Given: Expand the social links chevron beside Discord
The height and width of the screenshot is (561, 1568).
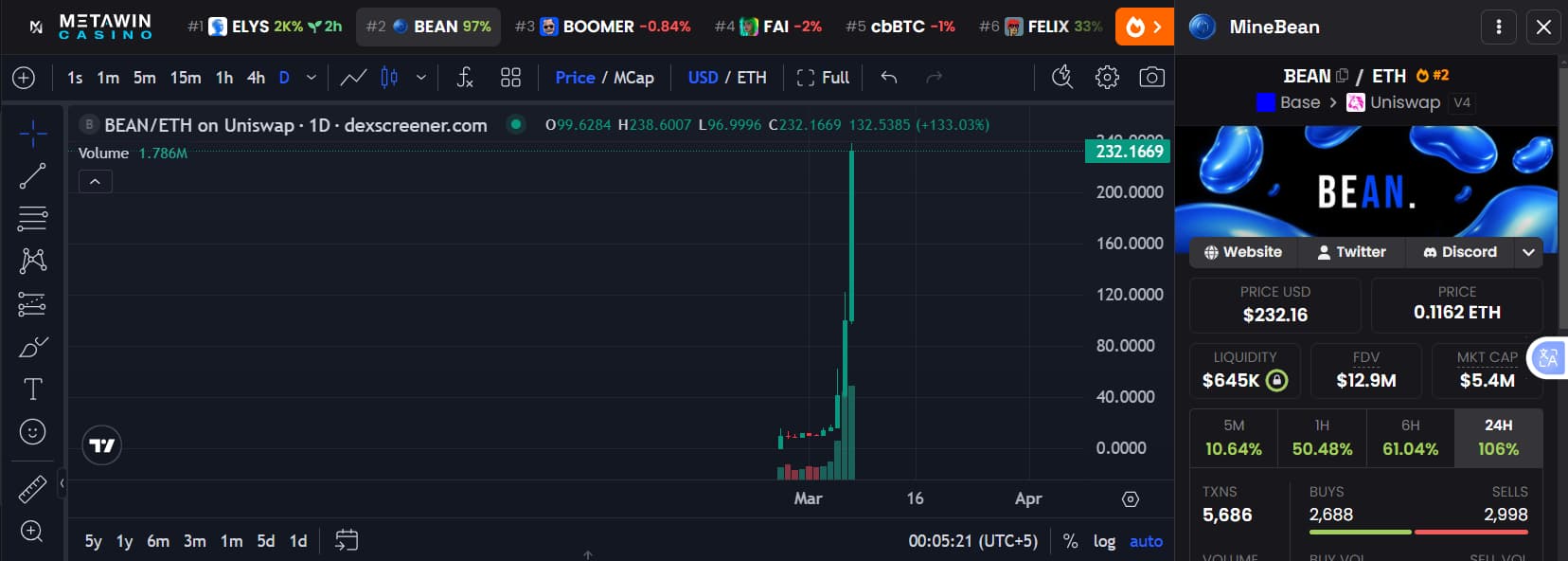Looking at the screenshot, I should click(x=1528, y=252).
